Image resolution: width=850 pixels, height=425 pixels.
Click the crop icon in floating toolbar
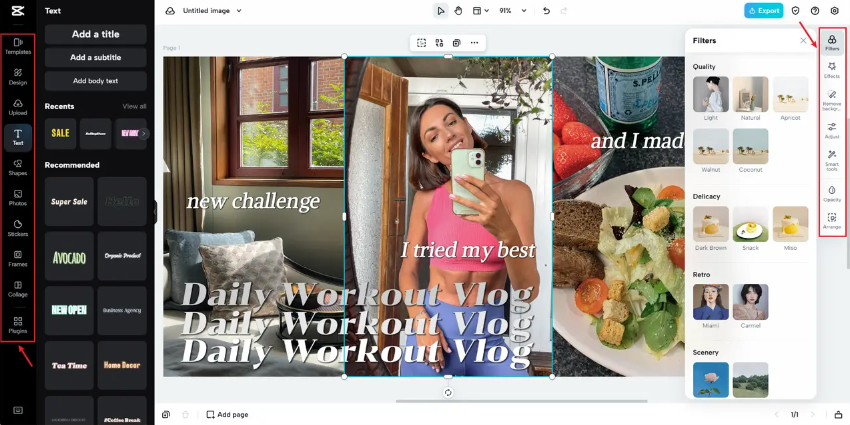pyautogui.click(x=421, y=43)
